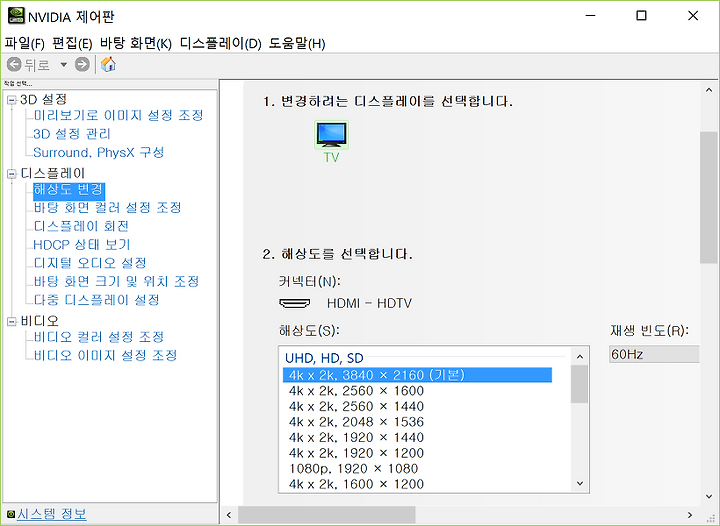
Task: Select resolution 4k x 2k, 2560 × 1600
Action: coord(356,391)
